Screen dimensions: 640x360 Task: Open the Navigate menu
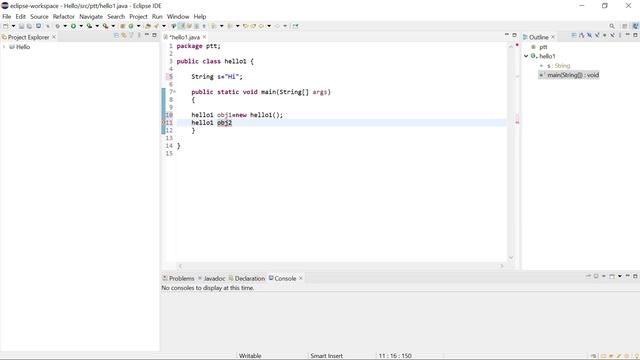pyautogui.click(x=91, y=17)
